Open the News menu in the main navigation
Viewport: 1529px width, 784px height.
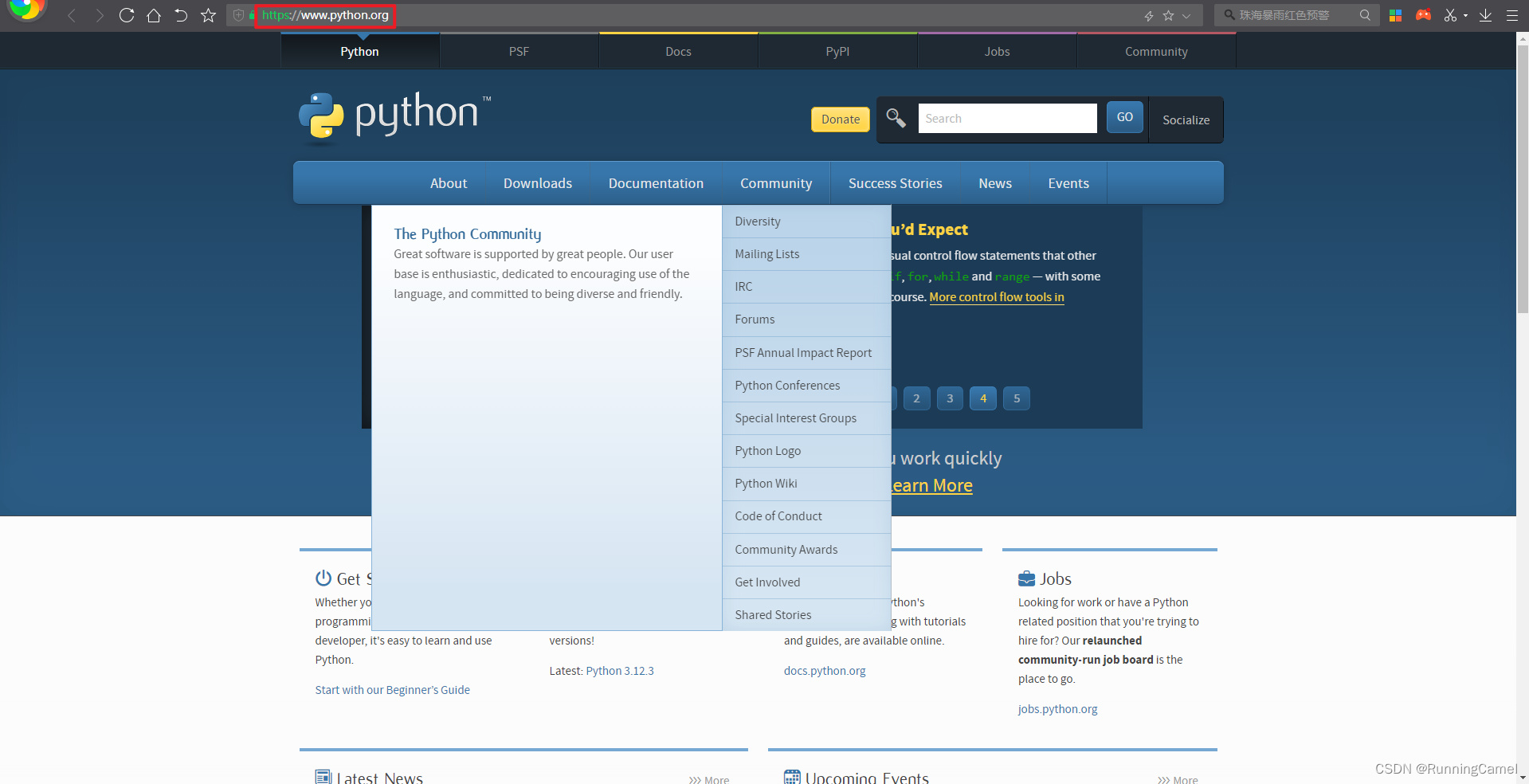point(995,183)
